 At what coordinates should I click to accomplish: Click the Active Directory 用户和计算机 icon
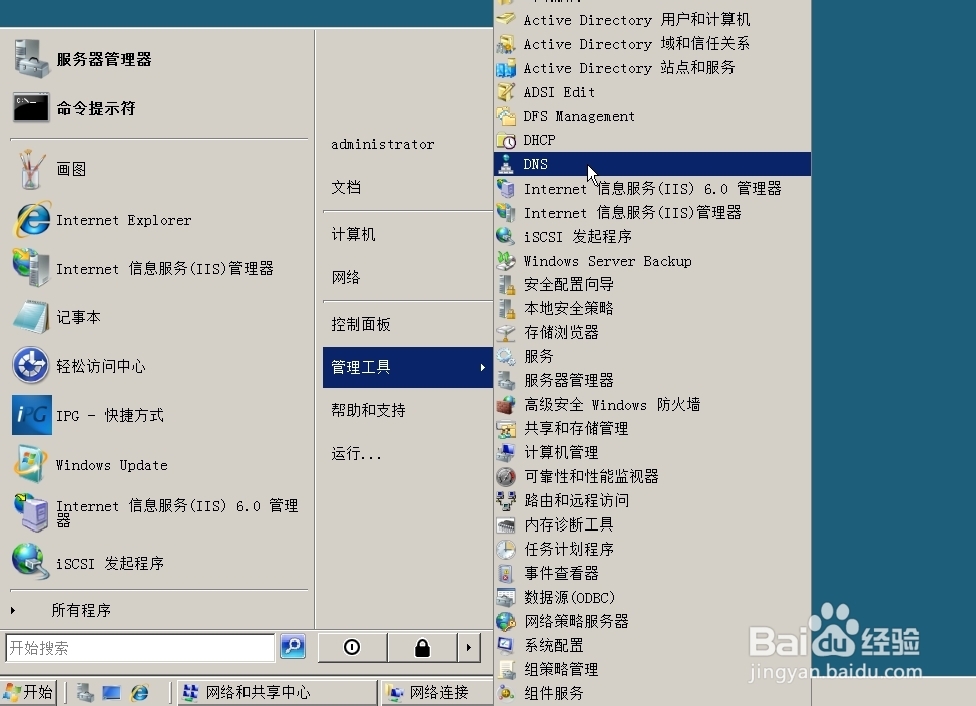[x=506, y=19]
